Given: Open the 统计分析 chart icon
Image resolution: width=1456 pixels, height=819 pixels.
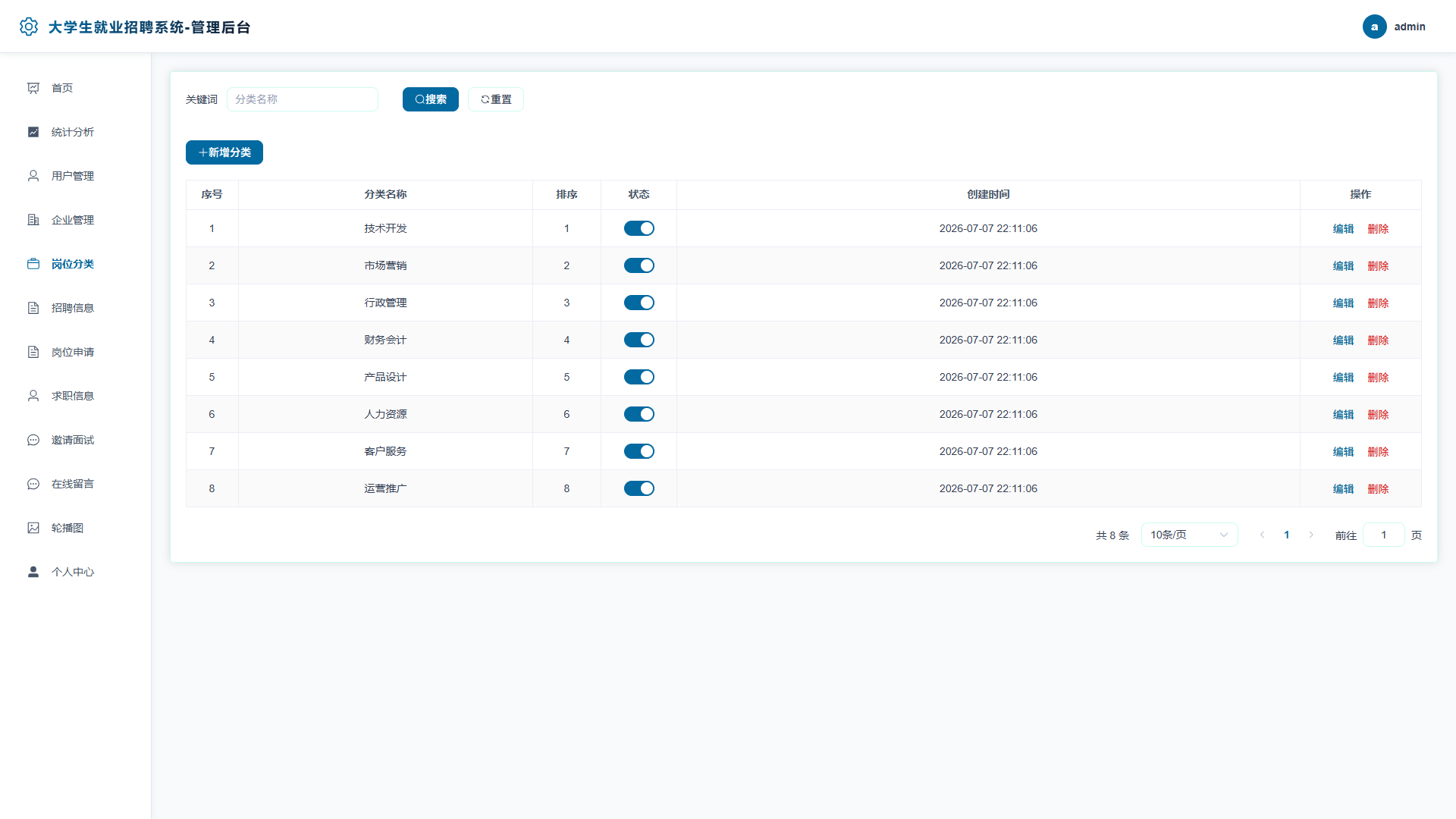Looking at the screenshot, I should (33, 132).
